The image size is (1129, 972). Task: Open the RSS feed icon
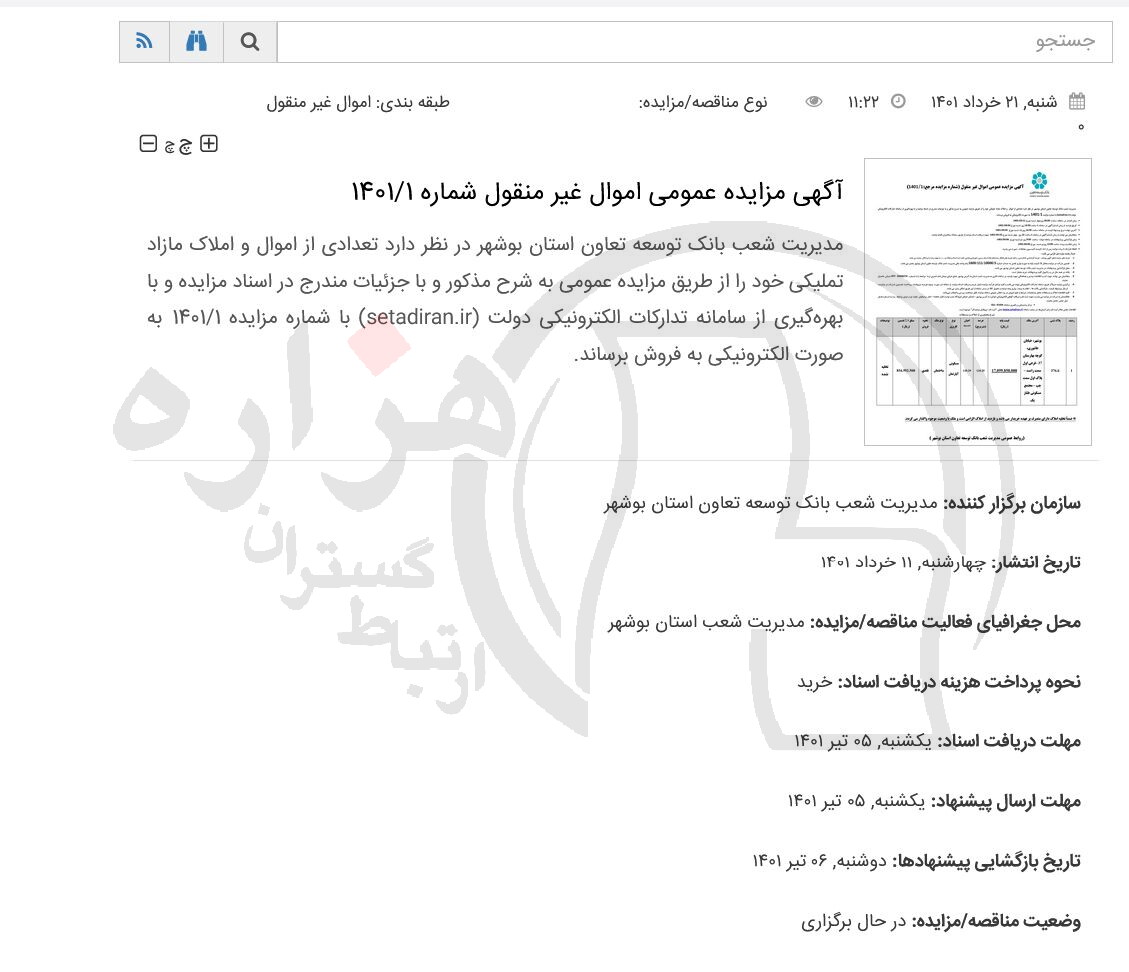point(145,42)
